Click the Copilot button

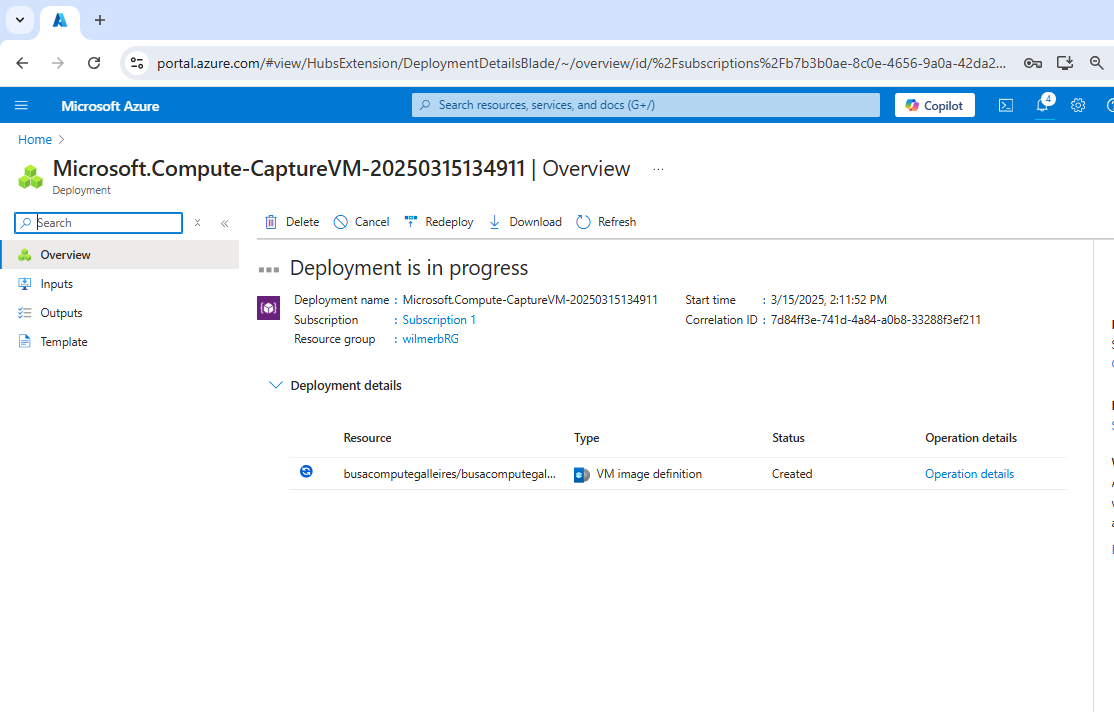(934, 105)
